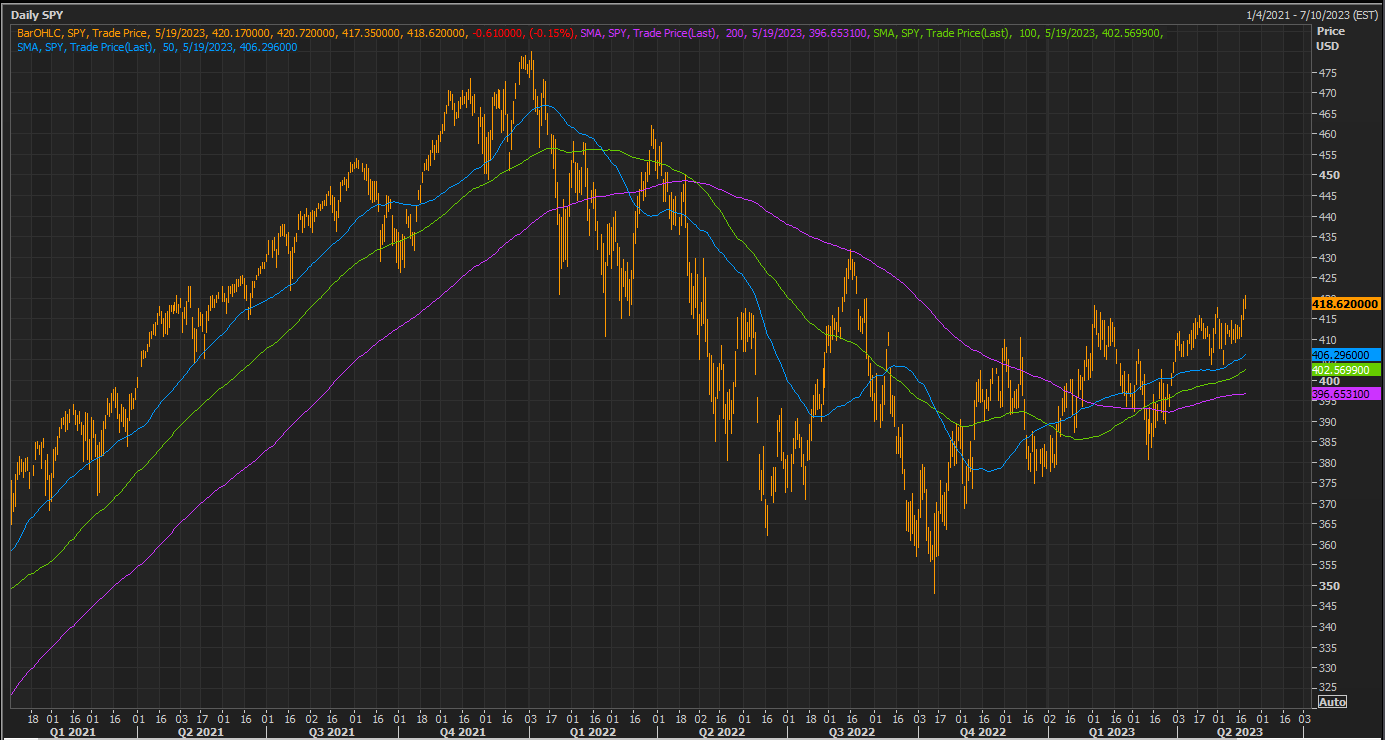
Task: Click the -0.610000 net change value in legend
Action: 496,33
